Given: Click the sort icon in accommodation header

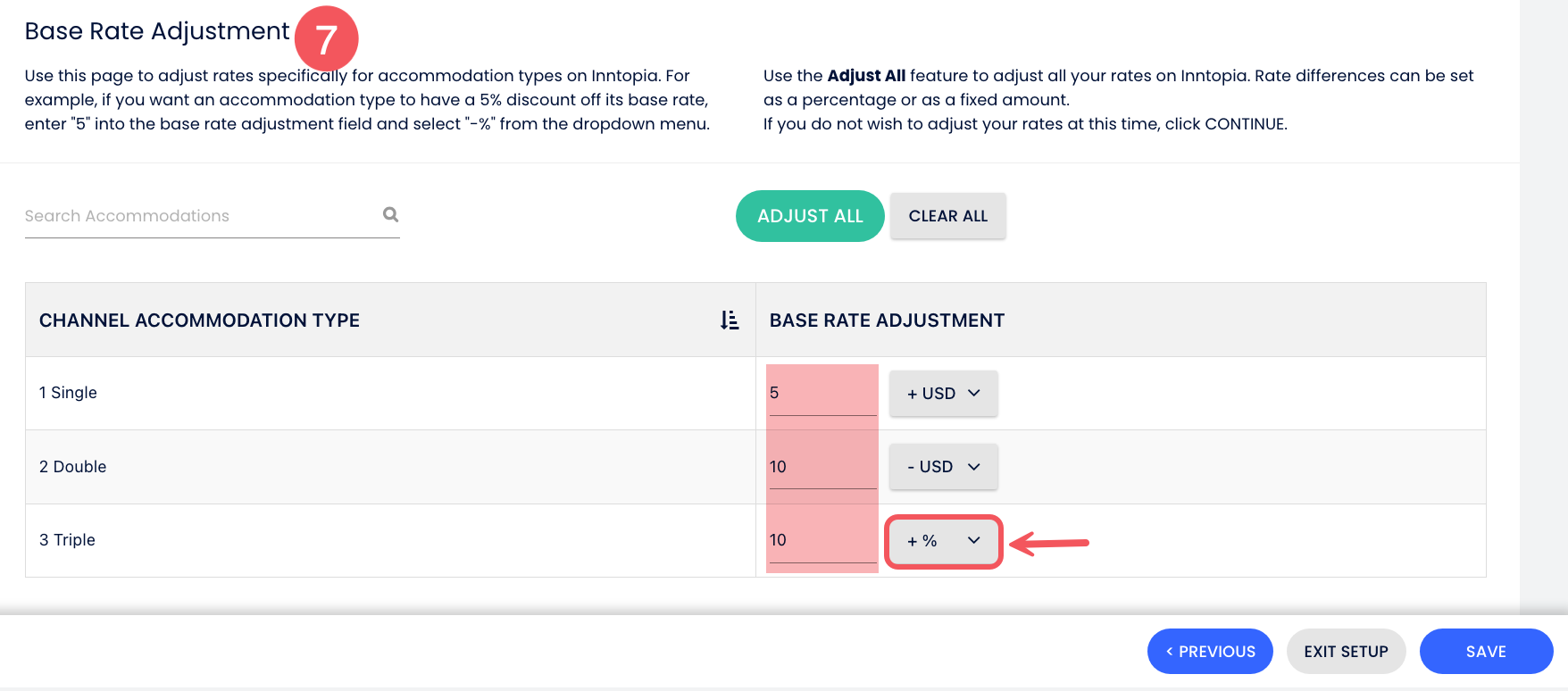Looking at the screenshot, I should tap(730, 321).
